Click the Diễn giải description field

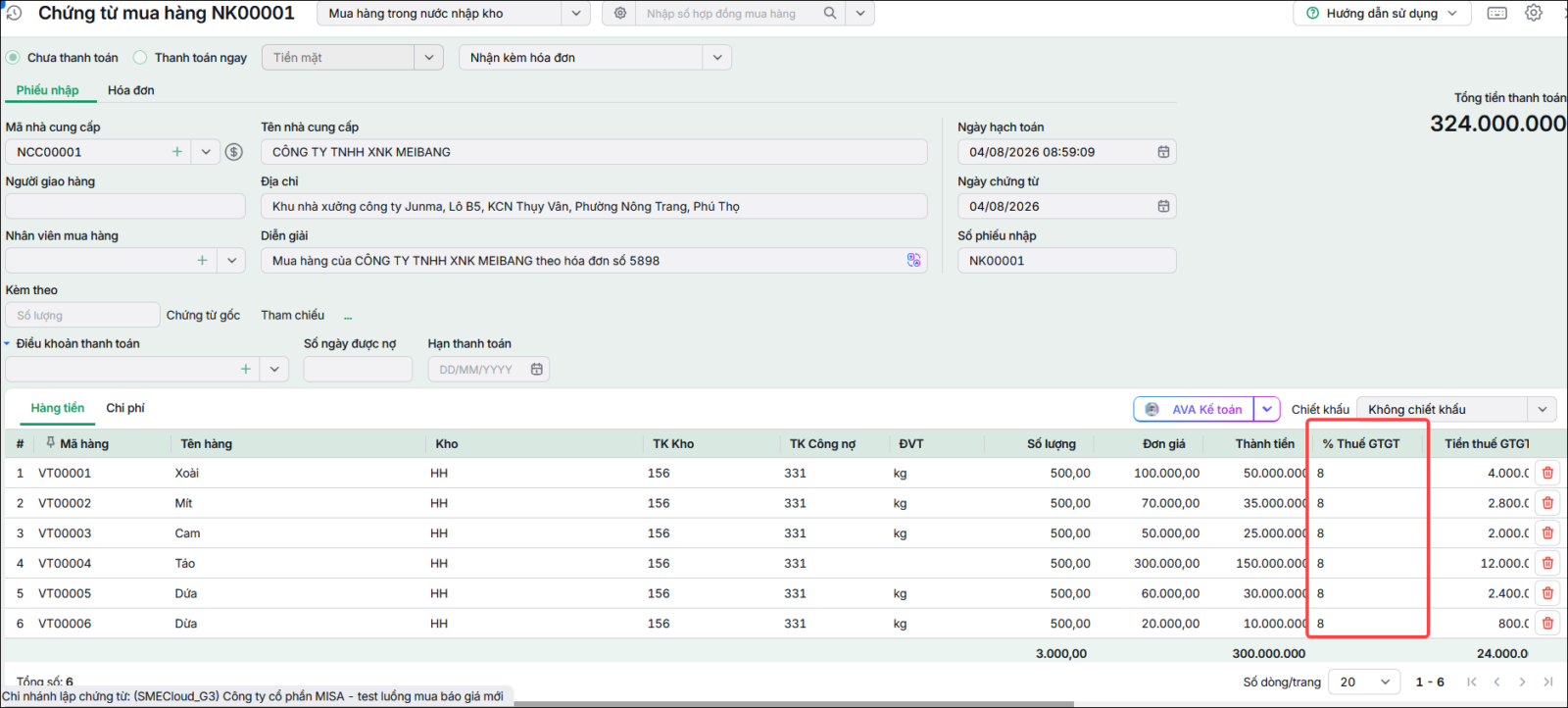click(594, 261)
